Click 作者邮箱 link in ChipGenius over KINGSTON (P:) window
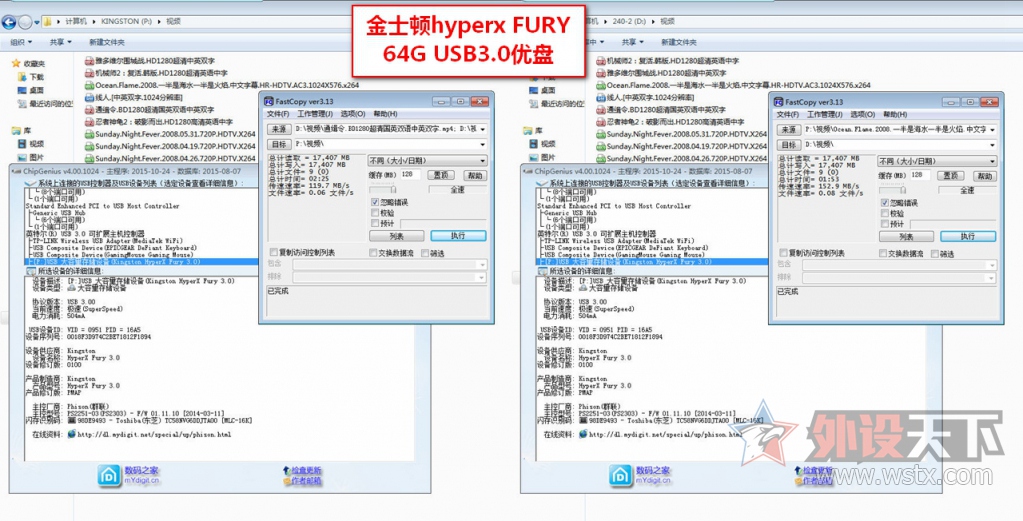 306,481
